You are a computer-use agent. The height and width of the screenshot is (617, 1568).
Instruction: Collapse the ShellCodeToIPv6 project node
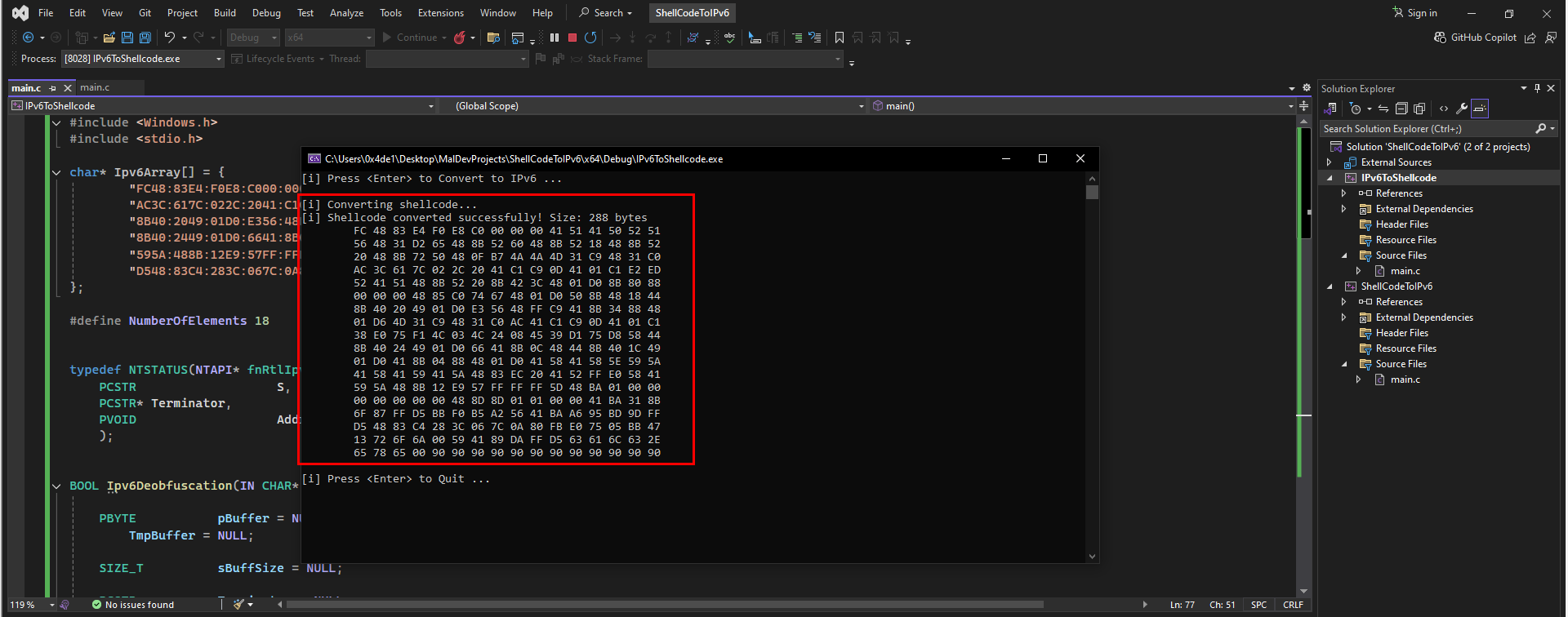pos(1330,286)
